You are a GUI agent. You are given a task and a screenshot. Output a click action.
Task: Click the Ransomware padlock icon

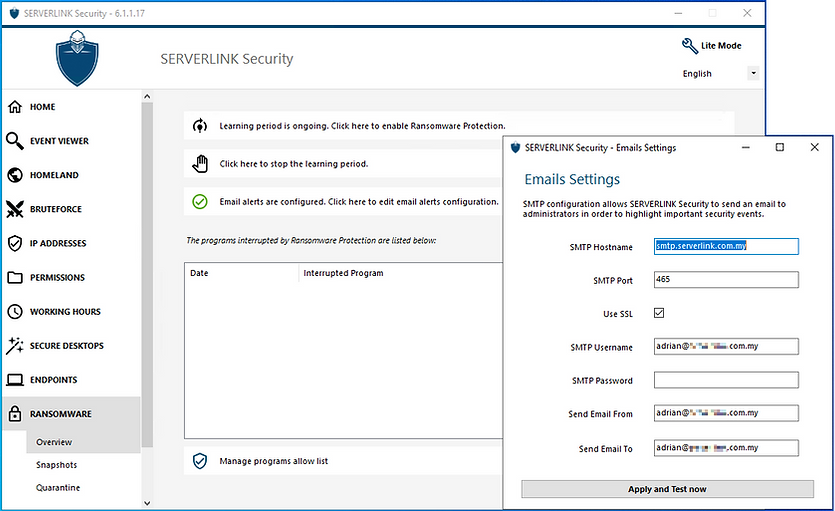[x=15, y=414]
